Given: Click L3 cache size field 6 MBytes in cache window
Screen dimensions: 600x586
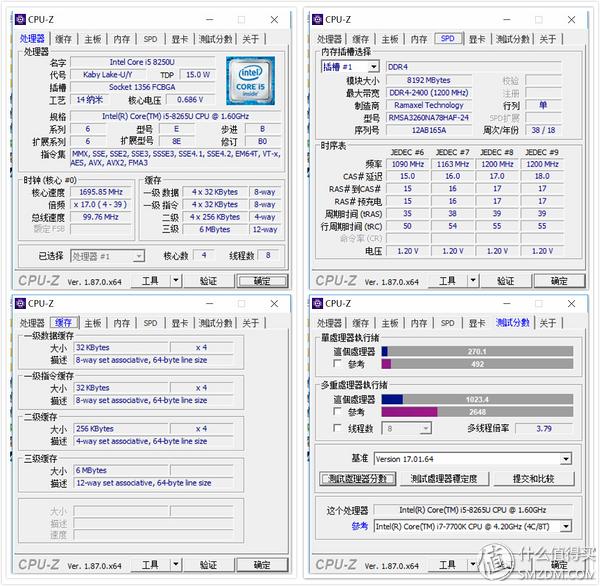Looking at the screenshot, I should point(121,470).
